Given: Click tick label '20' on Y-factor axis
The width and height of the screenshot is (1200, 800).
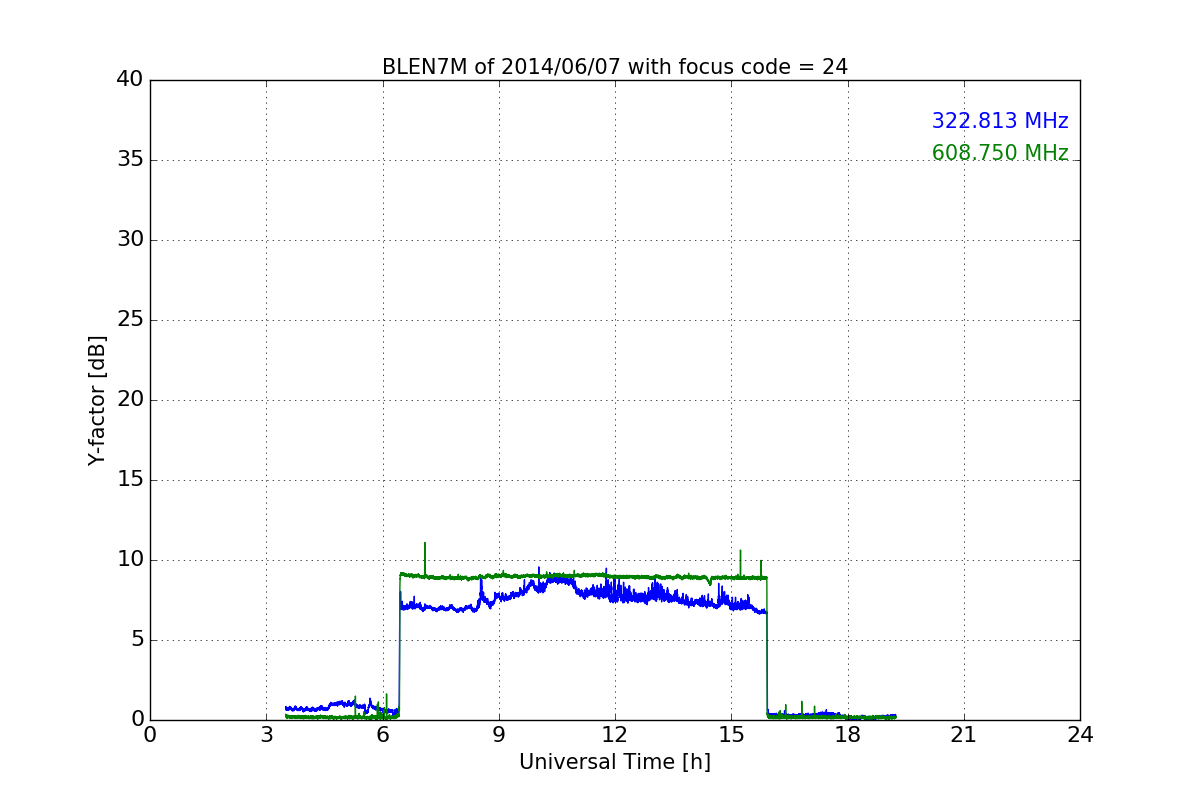Looking at the screenshot, I should 130,400.
